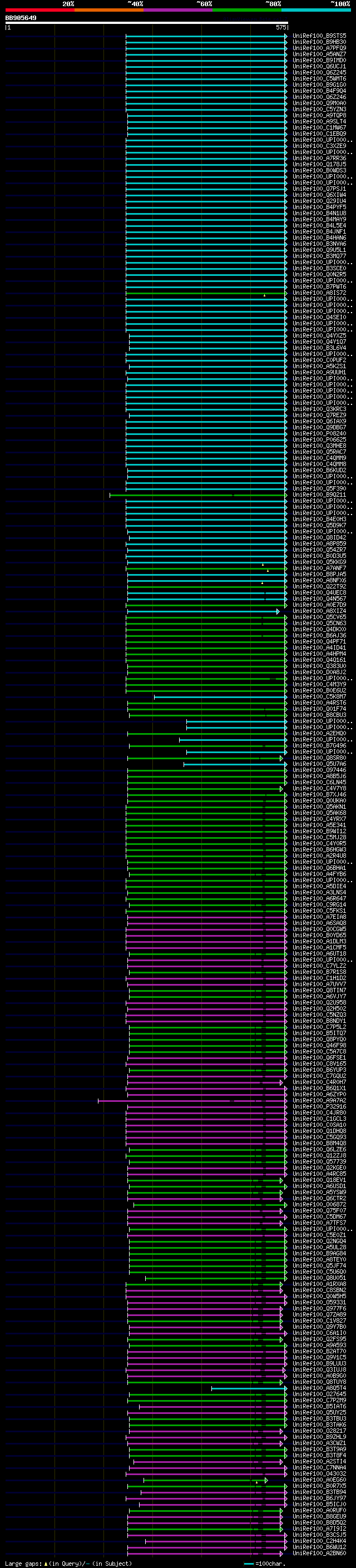Open hit UniRef100_Q6Z246
356x1568 pixels.
click(319, 97)
